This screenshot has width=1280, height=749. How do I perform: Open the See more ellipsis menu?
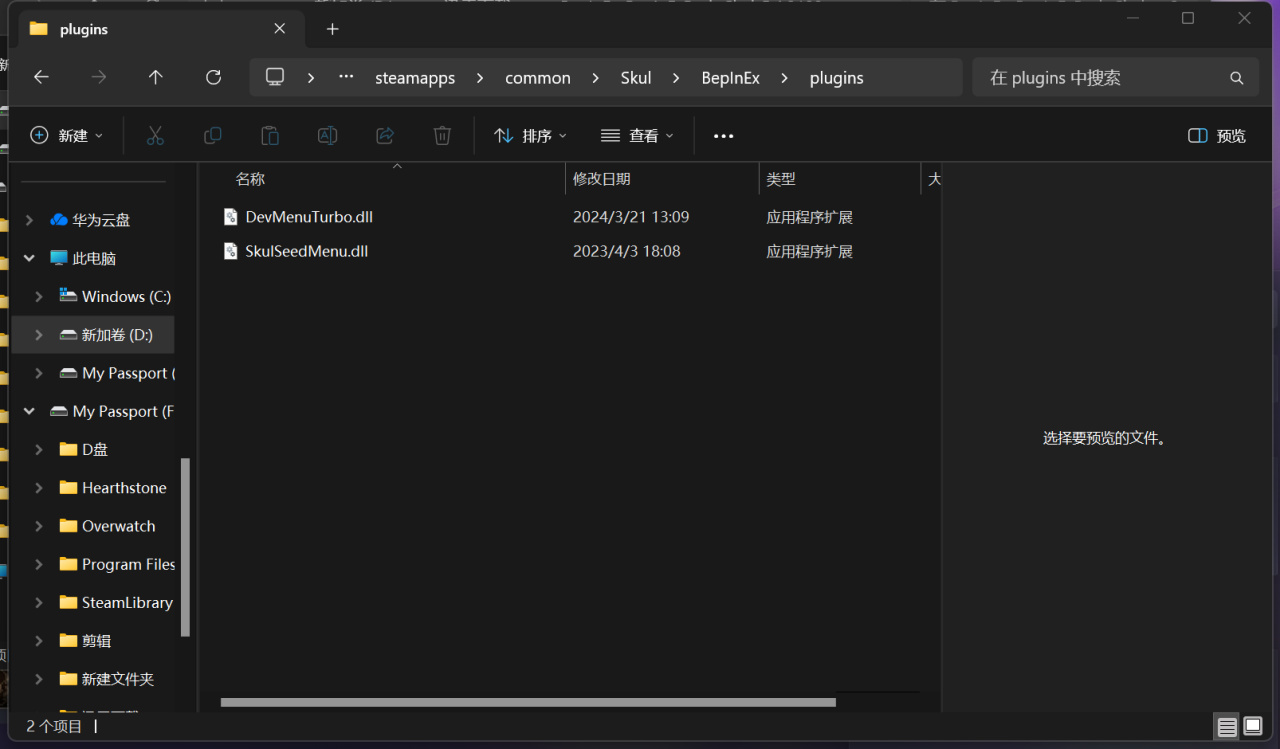pos(724,136)
